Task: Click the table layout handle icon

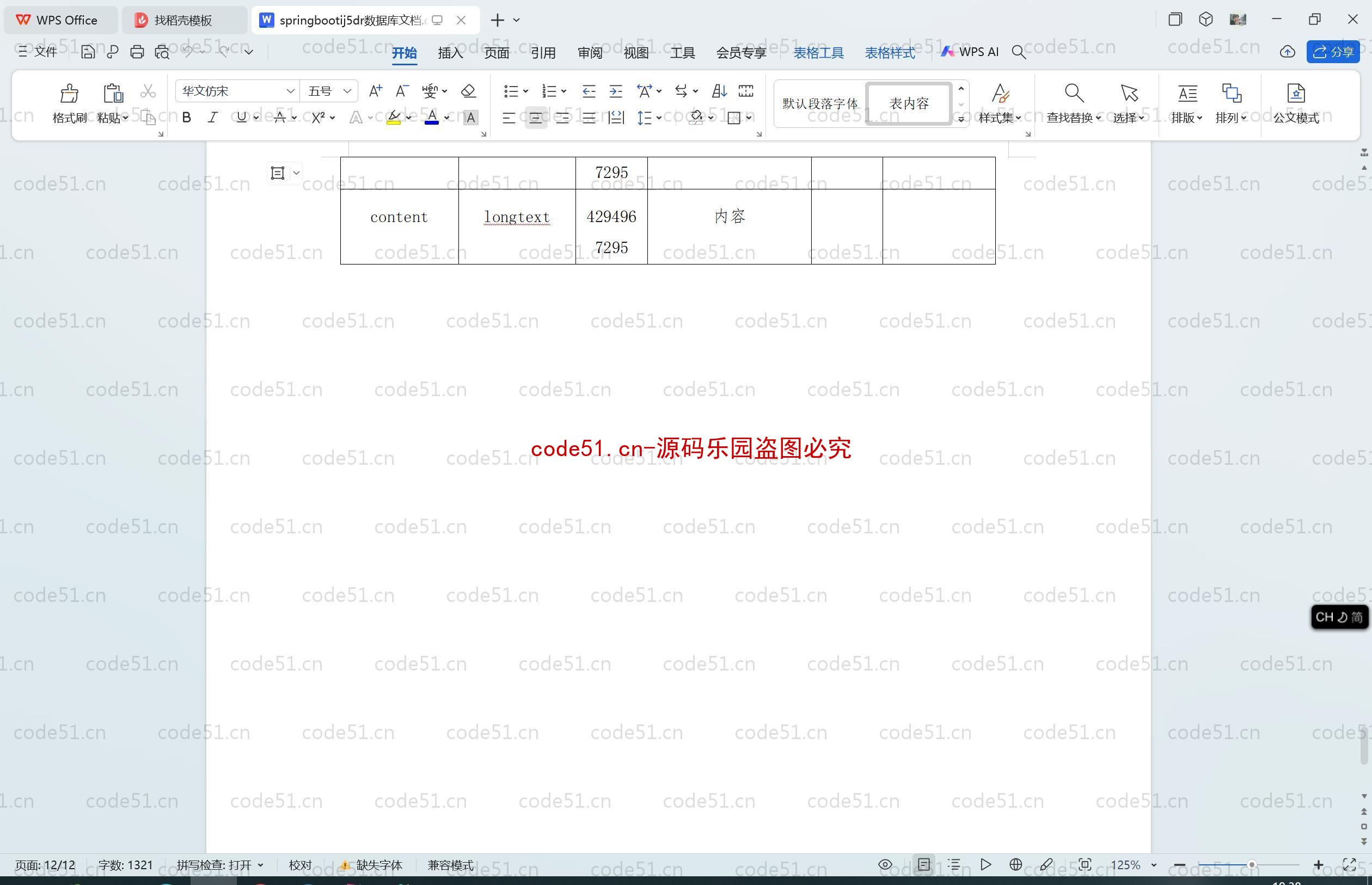Action: click(x=278, y=173)
